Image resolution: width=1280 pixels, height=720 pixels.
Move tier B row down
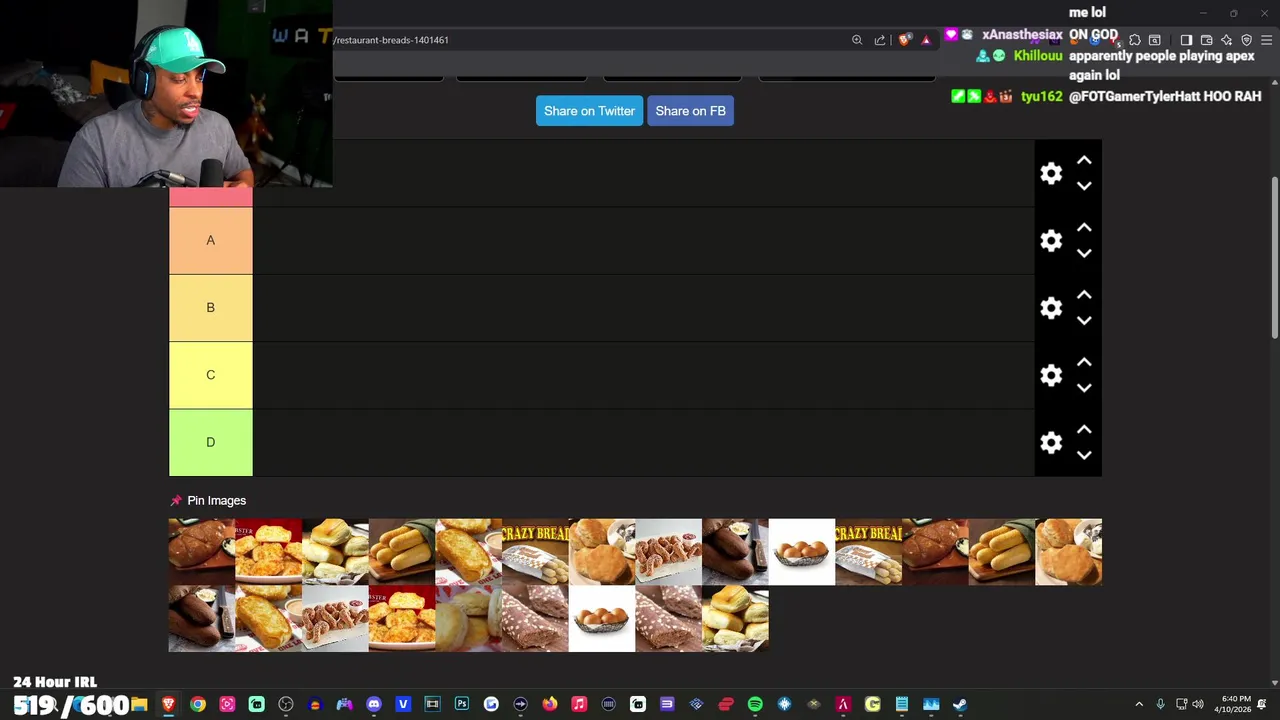point(1084,320)
